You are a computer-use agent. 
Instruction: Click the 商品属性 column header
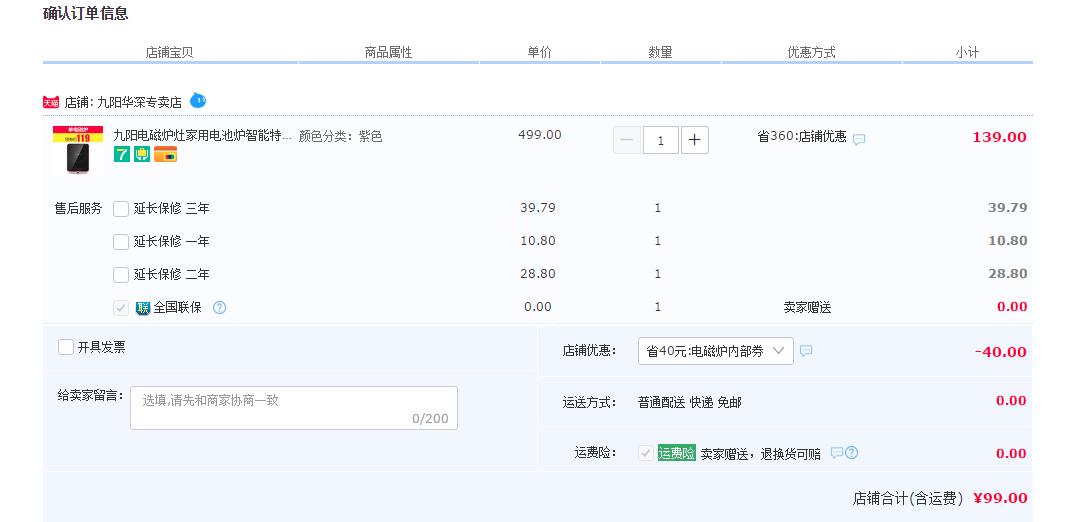[388, 53]
